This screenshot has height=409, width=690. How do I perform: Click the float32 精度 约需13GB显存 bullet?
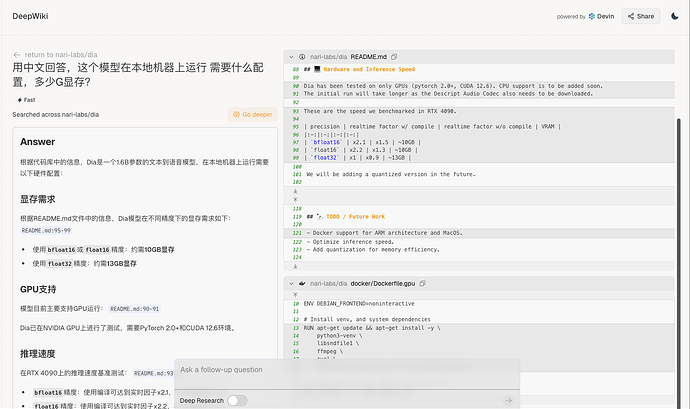coord(84,264)
